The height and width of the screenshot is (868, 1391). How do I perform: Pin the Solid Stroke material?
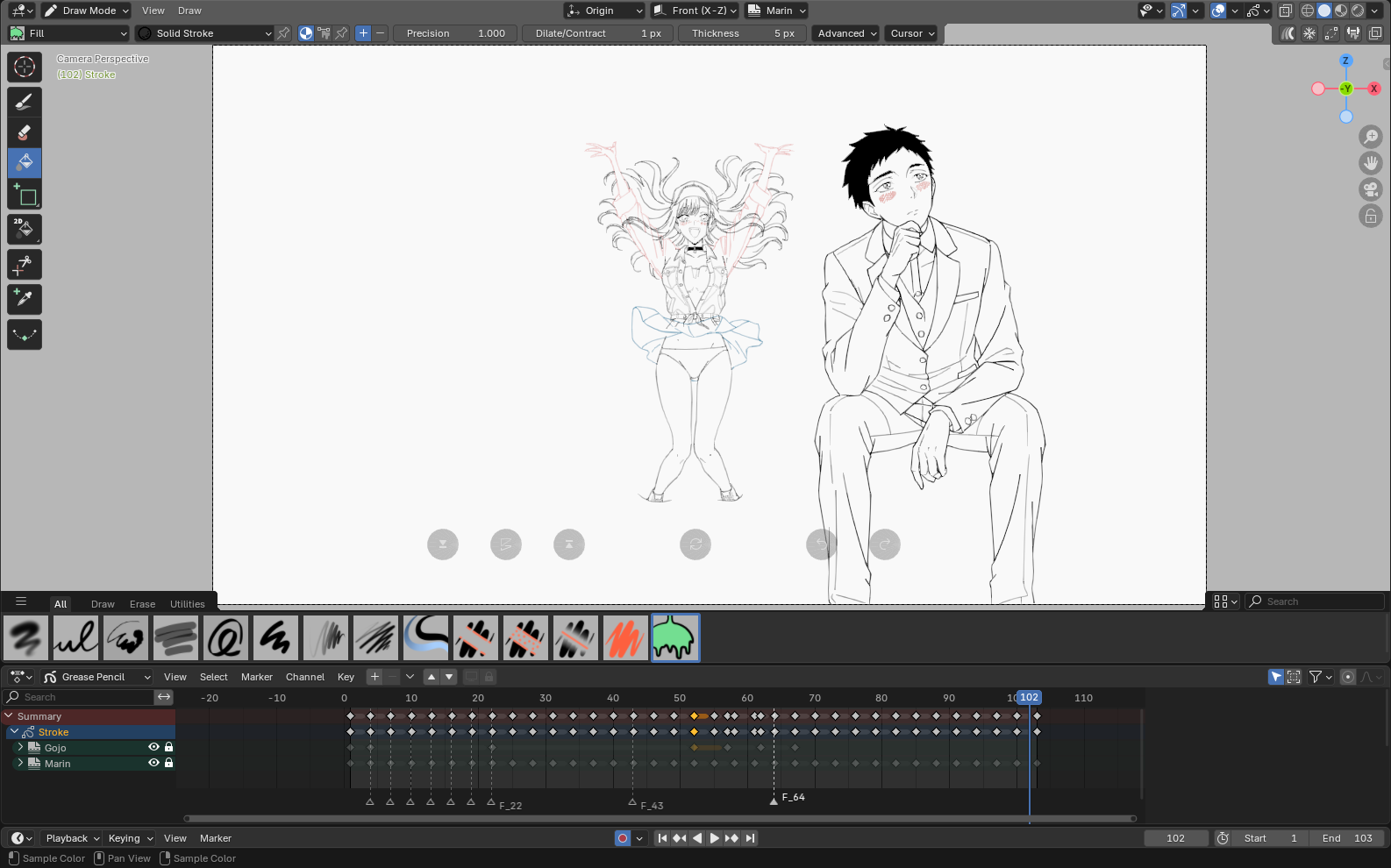[x=283, y=33]
